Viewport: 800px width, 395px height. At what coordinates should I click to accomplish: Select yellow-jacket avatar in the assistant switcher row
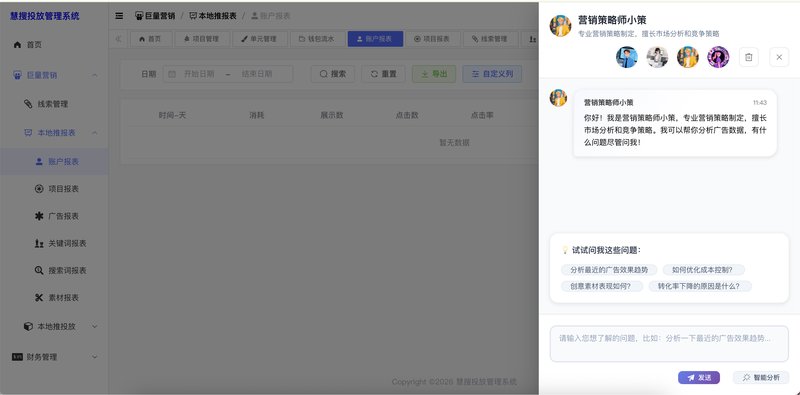pos(688,57)
